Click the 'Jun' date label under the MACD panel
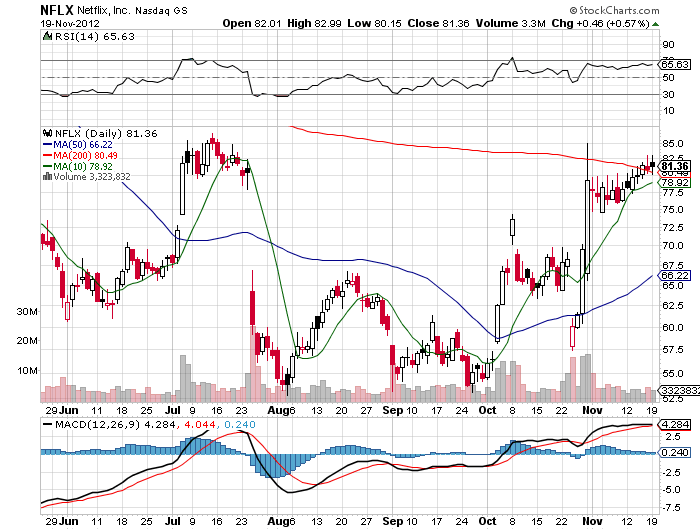Viewport: 700px width, 530px height. 69,521
